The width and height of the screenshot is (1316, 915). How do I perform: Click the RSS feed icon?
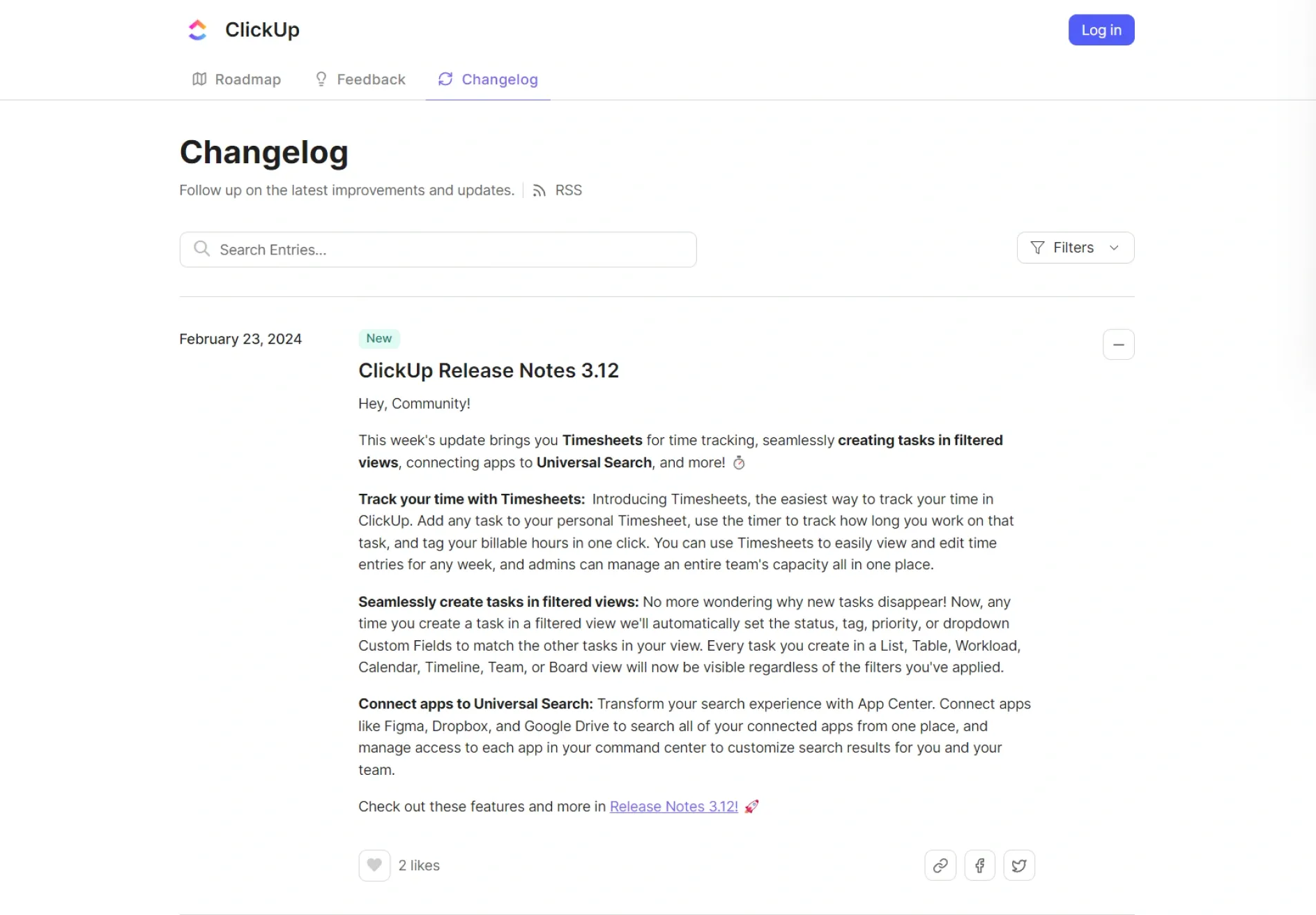coord(540,190)
